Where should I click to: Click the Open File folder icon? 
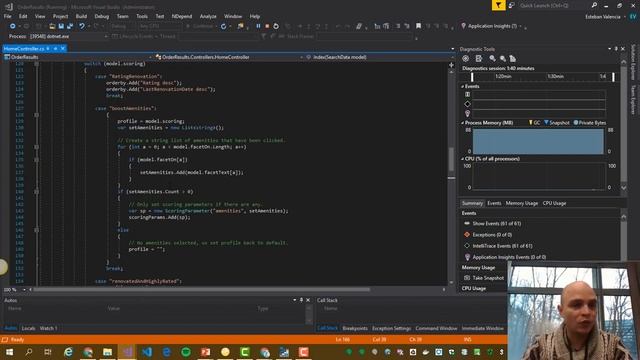[x=52, y=26]
